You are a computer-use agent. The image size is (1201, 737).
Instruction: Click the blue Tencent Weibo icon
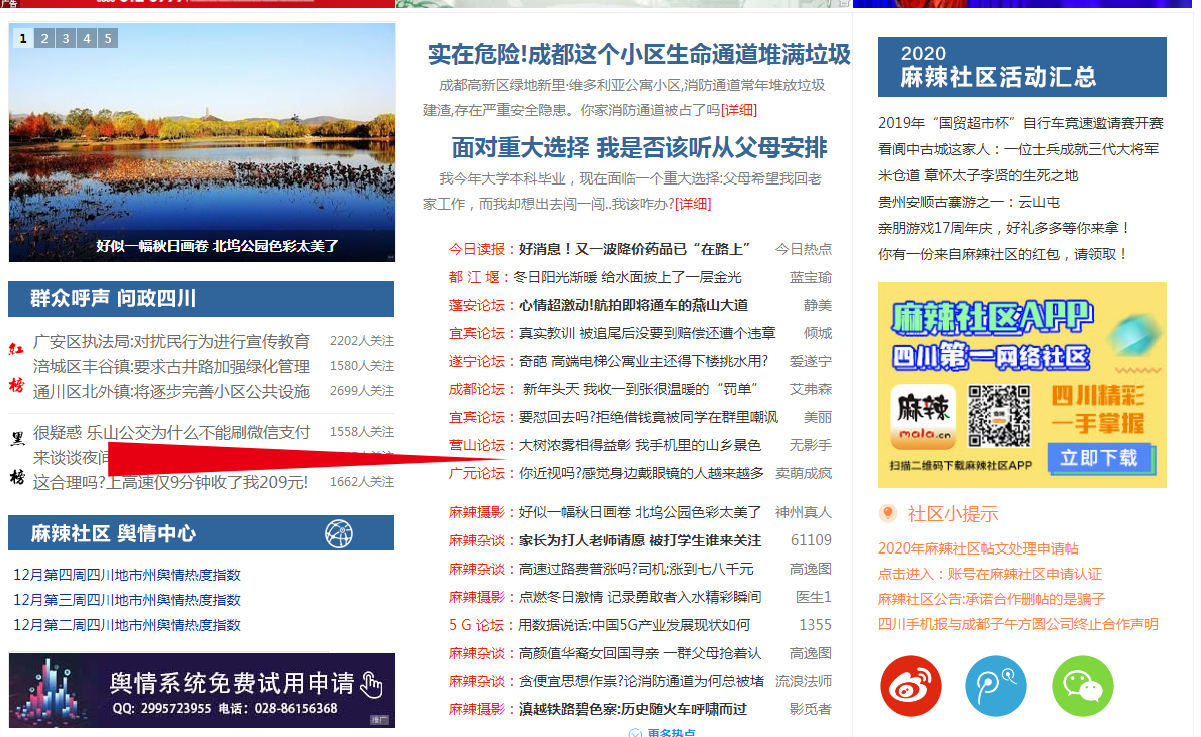tap(995, 686)
